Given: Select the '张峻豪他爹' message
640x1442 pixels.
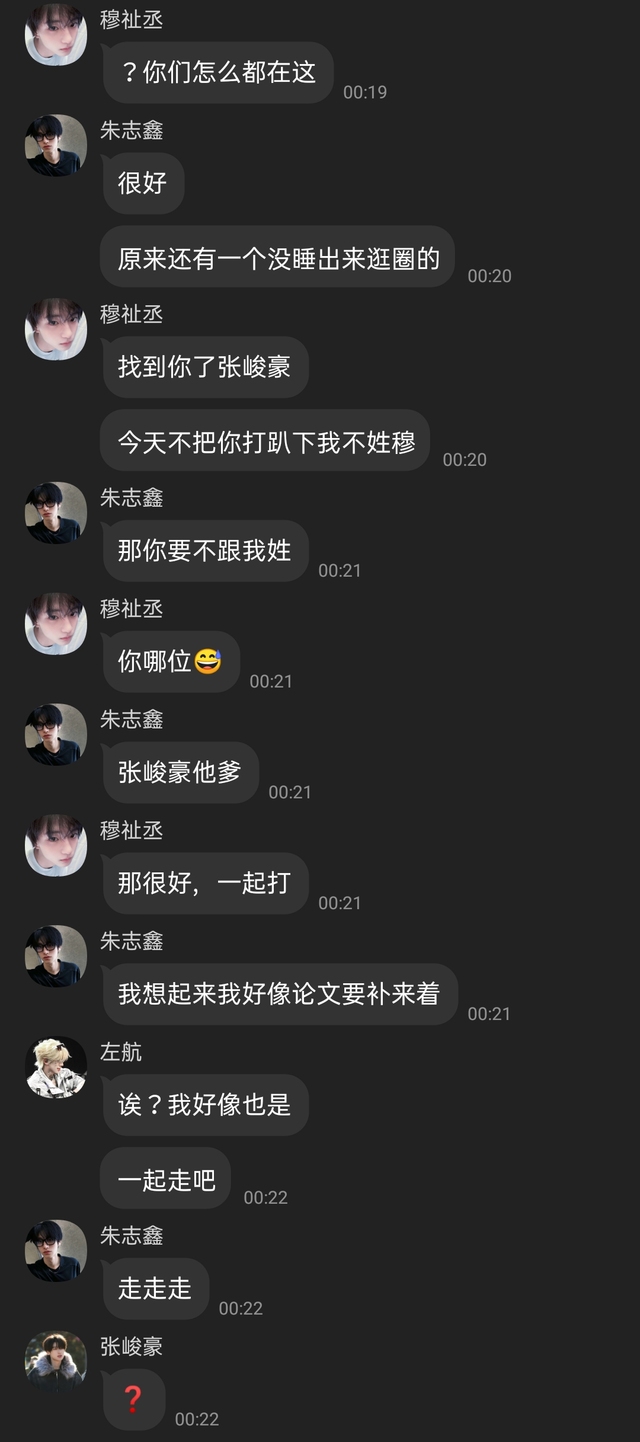Looking at the screenshot, I should tap(180, 773).
